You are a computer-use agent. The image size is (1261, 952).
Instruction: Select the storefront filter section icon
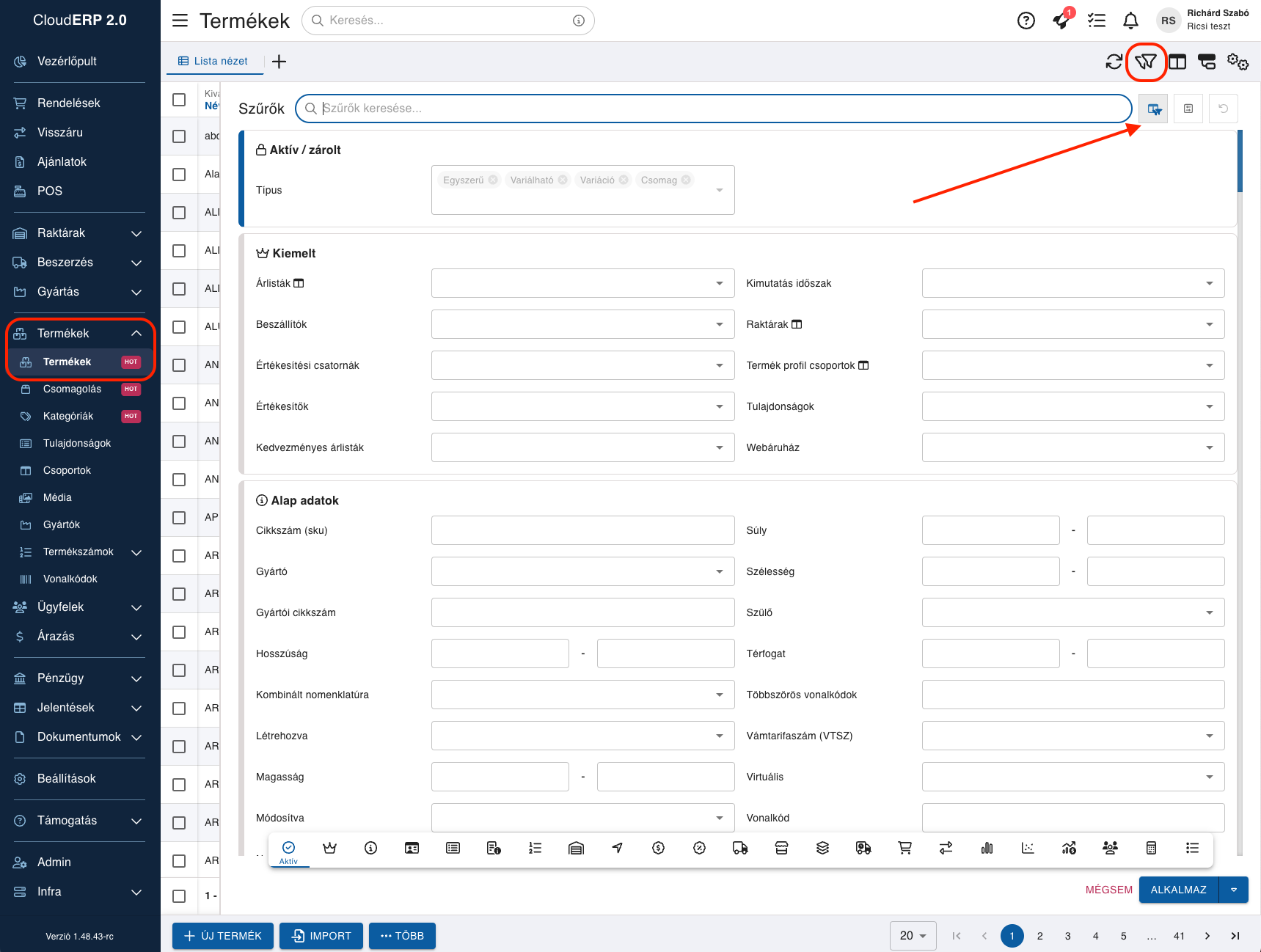click(782, 849)
